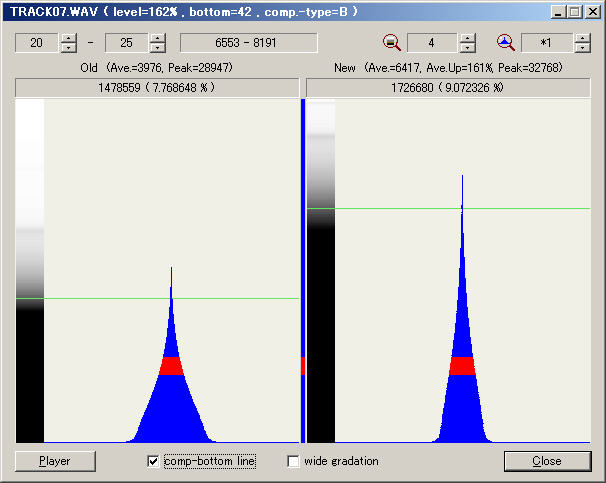Click the New count 1726680 bar
Viewport: 606px width, 483px height.
448,88
